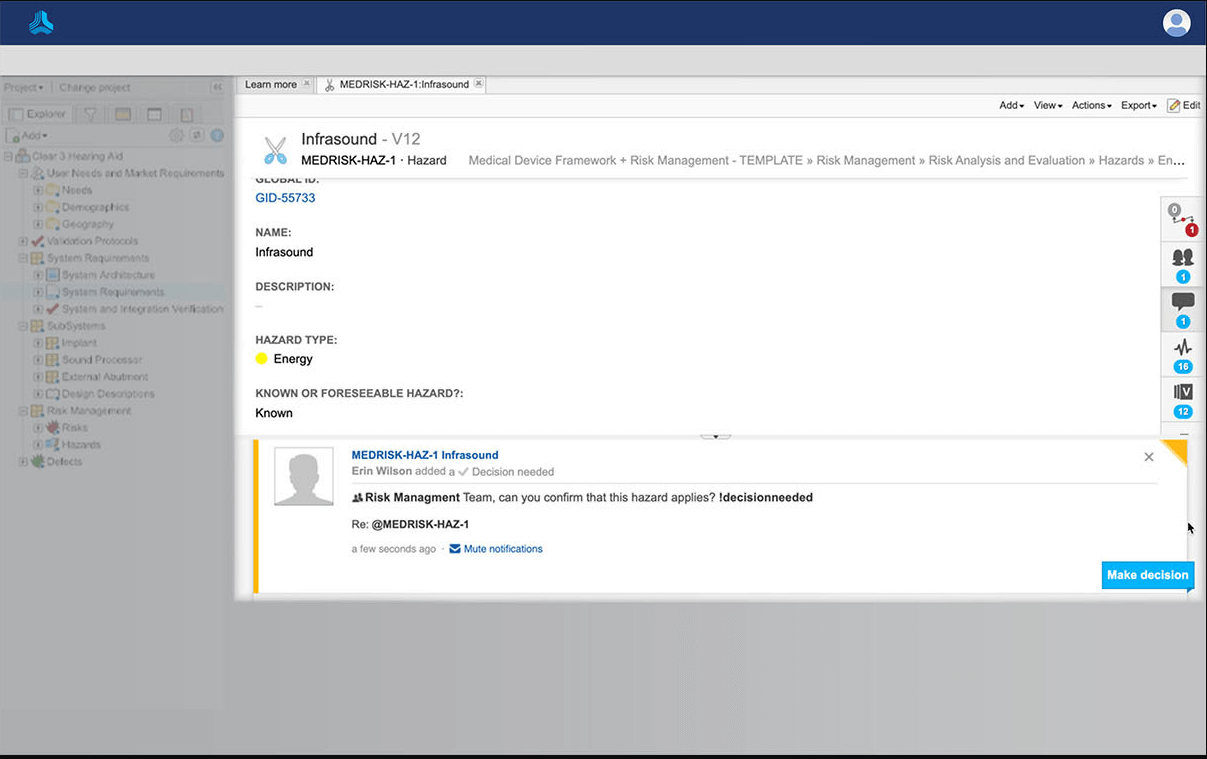The width and height of the screenshot is (1207, 759).
Task: Open the GID-55733 global ID link
Action: pos(285,198)
